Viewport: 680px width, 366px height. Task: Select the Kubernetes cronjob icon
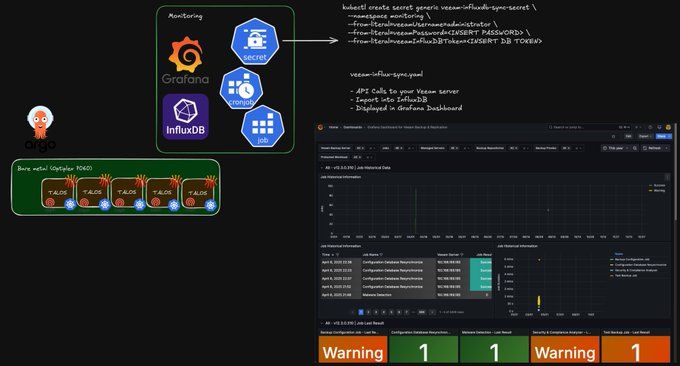click(x=242, y=88)
